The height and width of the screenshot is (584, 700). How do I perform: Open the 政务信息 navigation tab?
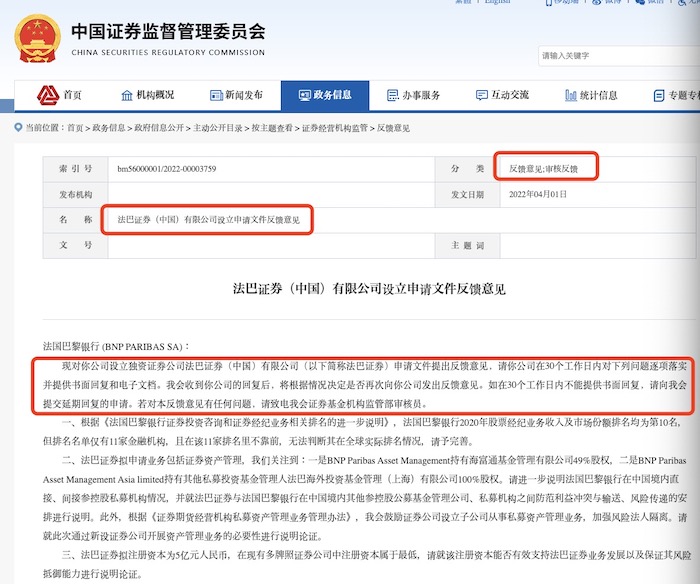tap(325, 95)
